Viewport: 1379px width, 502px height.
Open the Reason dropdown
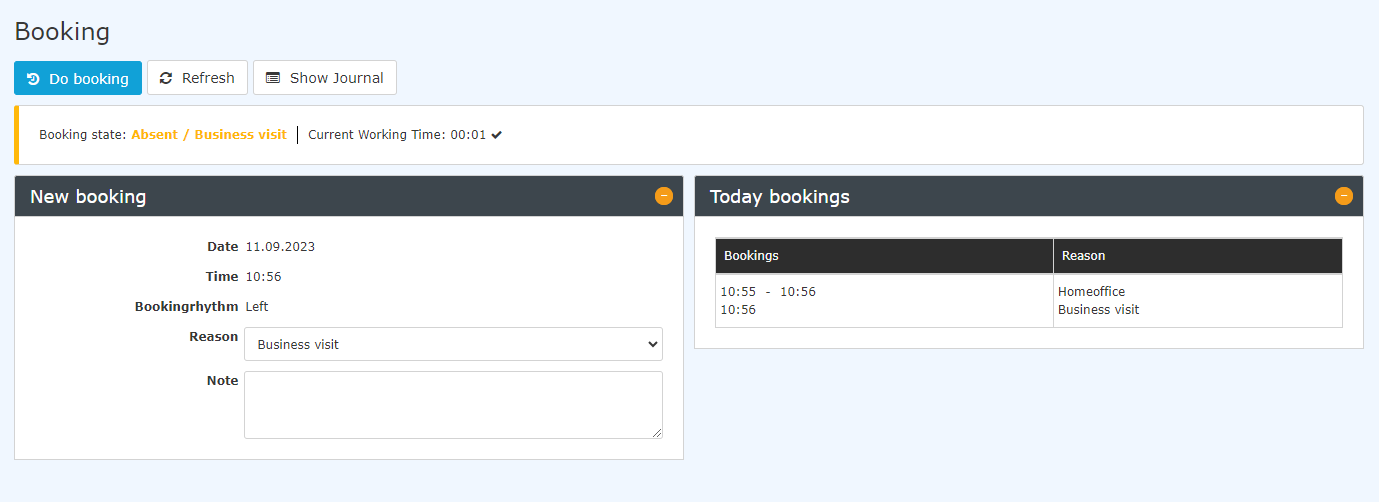[453, 344]
